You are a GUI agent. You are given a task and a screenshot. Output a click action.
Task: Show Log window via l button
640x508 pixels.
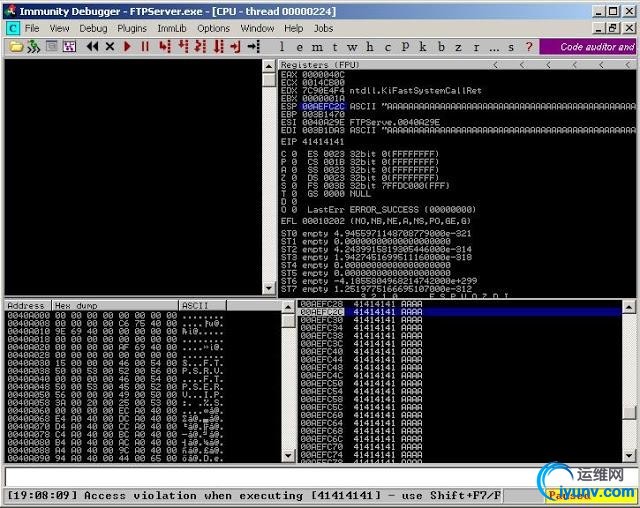click(282, 47)
